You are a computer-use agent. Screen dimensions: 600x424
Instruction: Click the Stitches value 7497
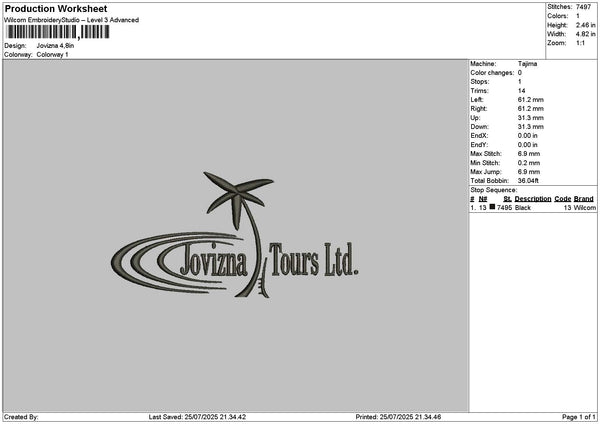pyautogui.click(x=584, y=7)
